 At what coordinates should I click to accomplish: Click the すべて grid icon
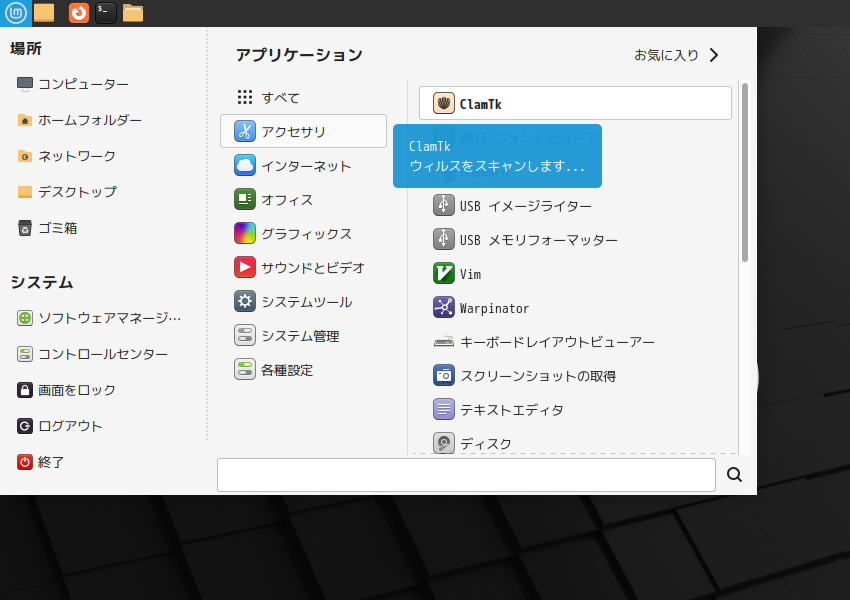(x=245, y=97)
